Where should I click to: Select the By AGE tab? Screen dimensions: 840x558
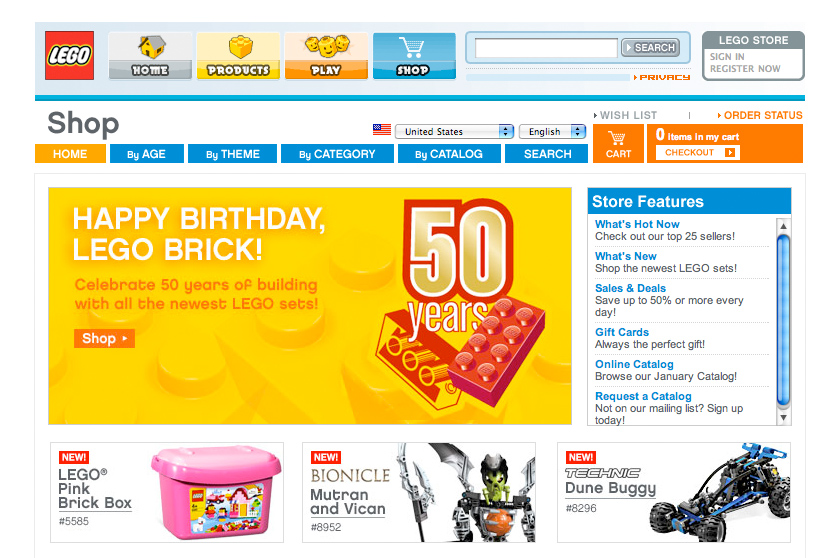[146, 154]
